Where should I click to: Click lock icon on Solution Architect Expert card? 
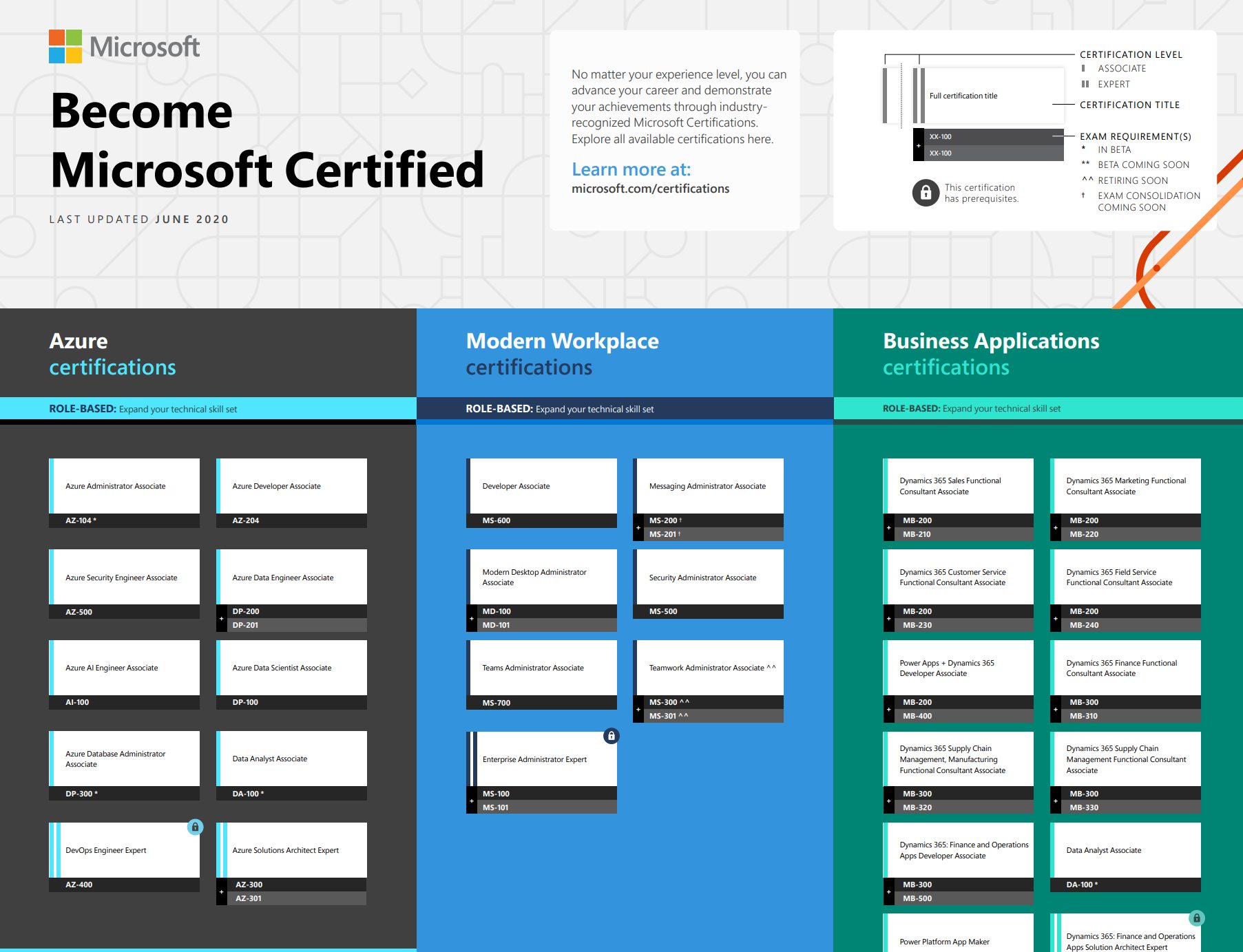tap(1196, 918)
